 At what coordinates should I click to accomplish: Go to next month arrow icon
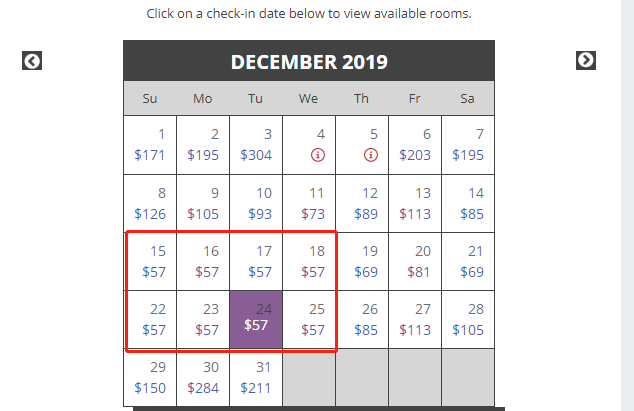click(x=586, y=60)
